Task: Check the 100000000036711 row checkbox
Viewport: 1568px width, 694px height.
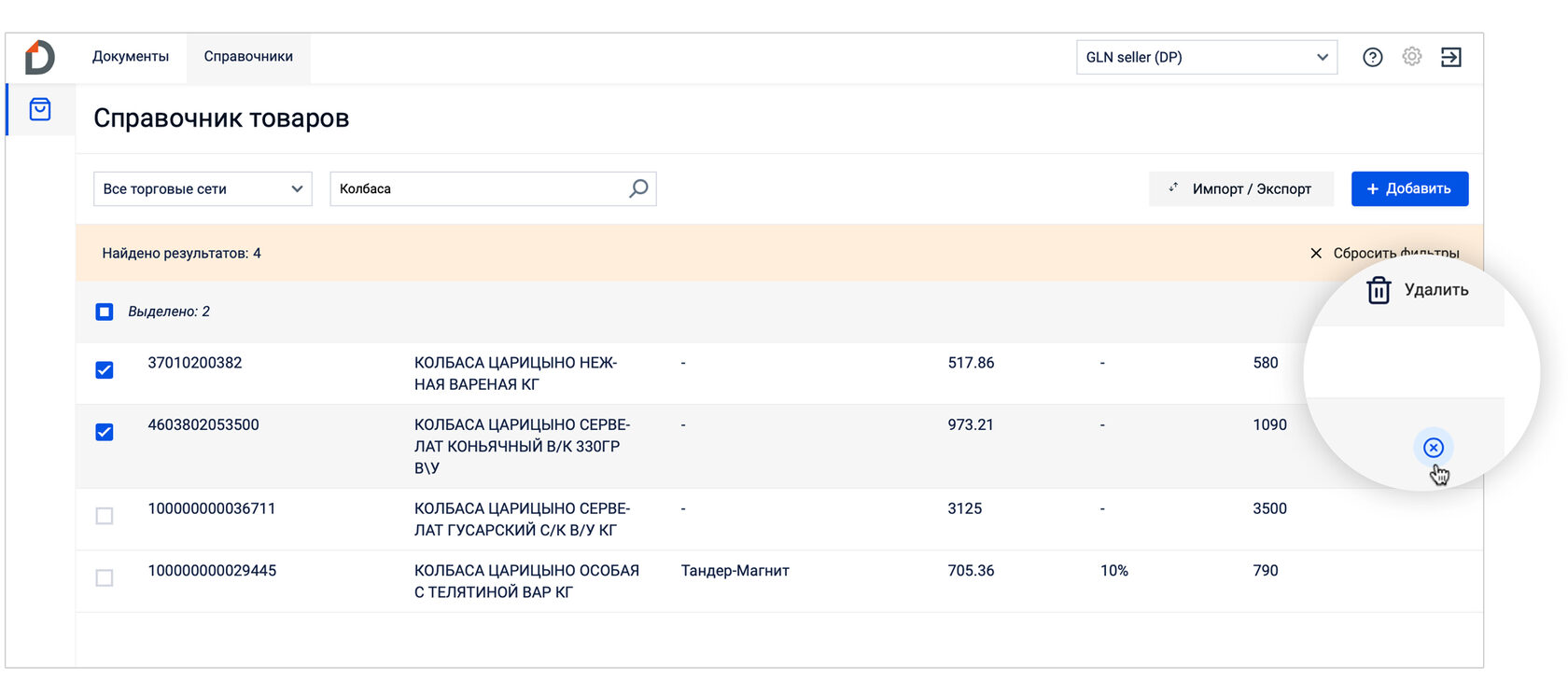Action: pos(105,516)
